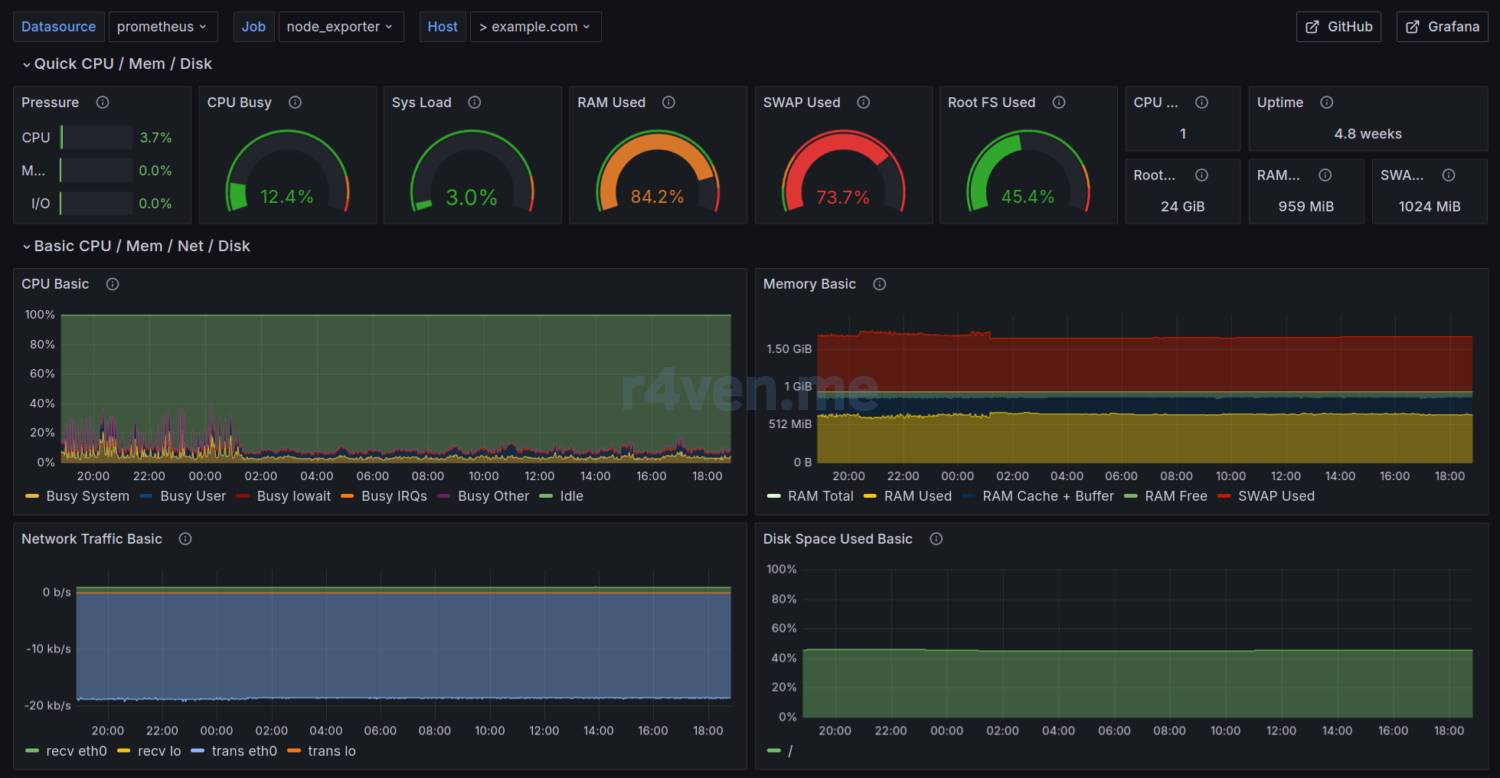Open the Job node_exporter dropdown
The image size is (1500, 778).
tap(340, 27)
